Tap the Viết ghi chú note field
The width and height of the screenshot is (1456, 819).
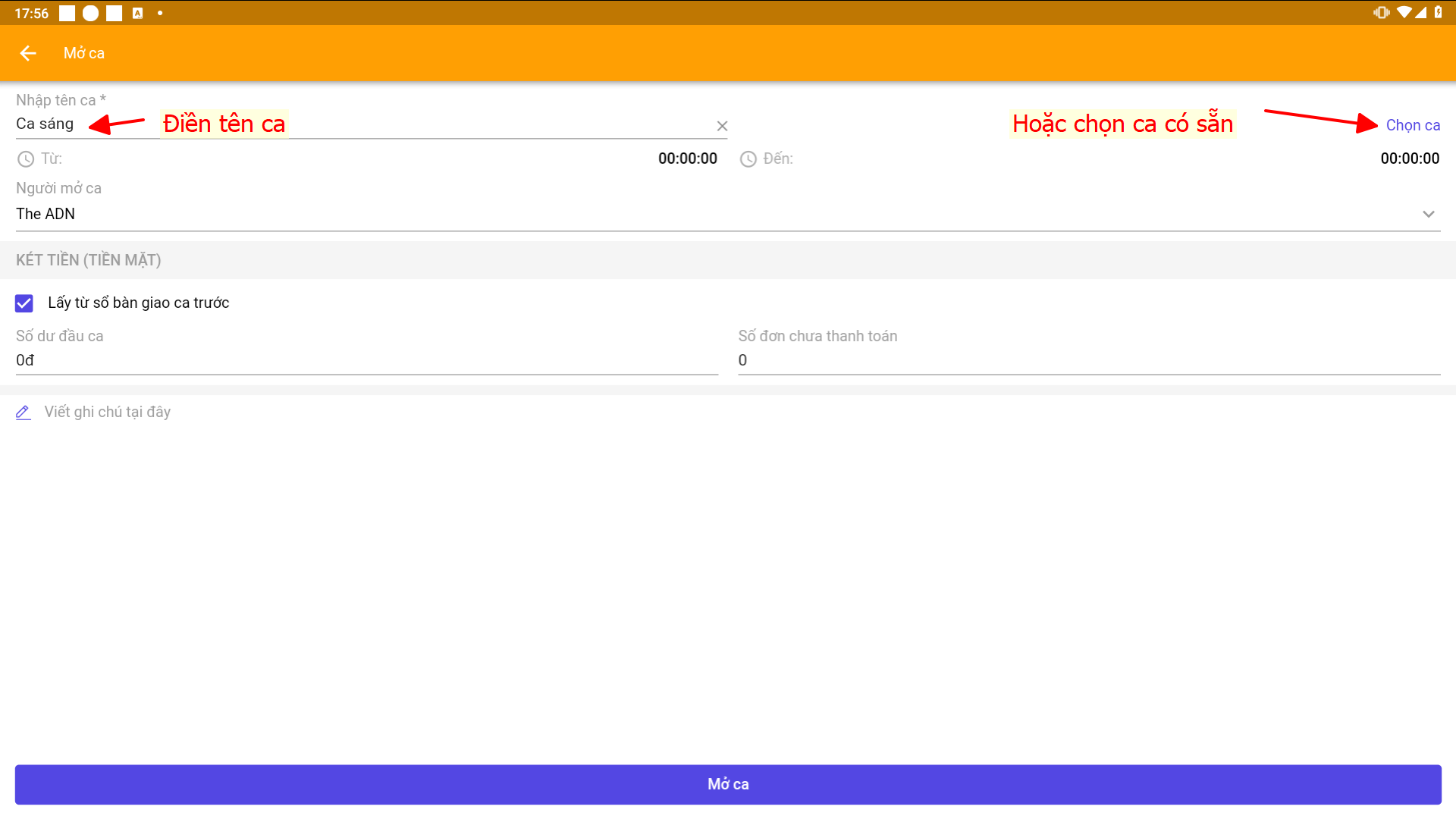tap(108, 413)
